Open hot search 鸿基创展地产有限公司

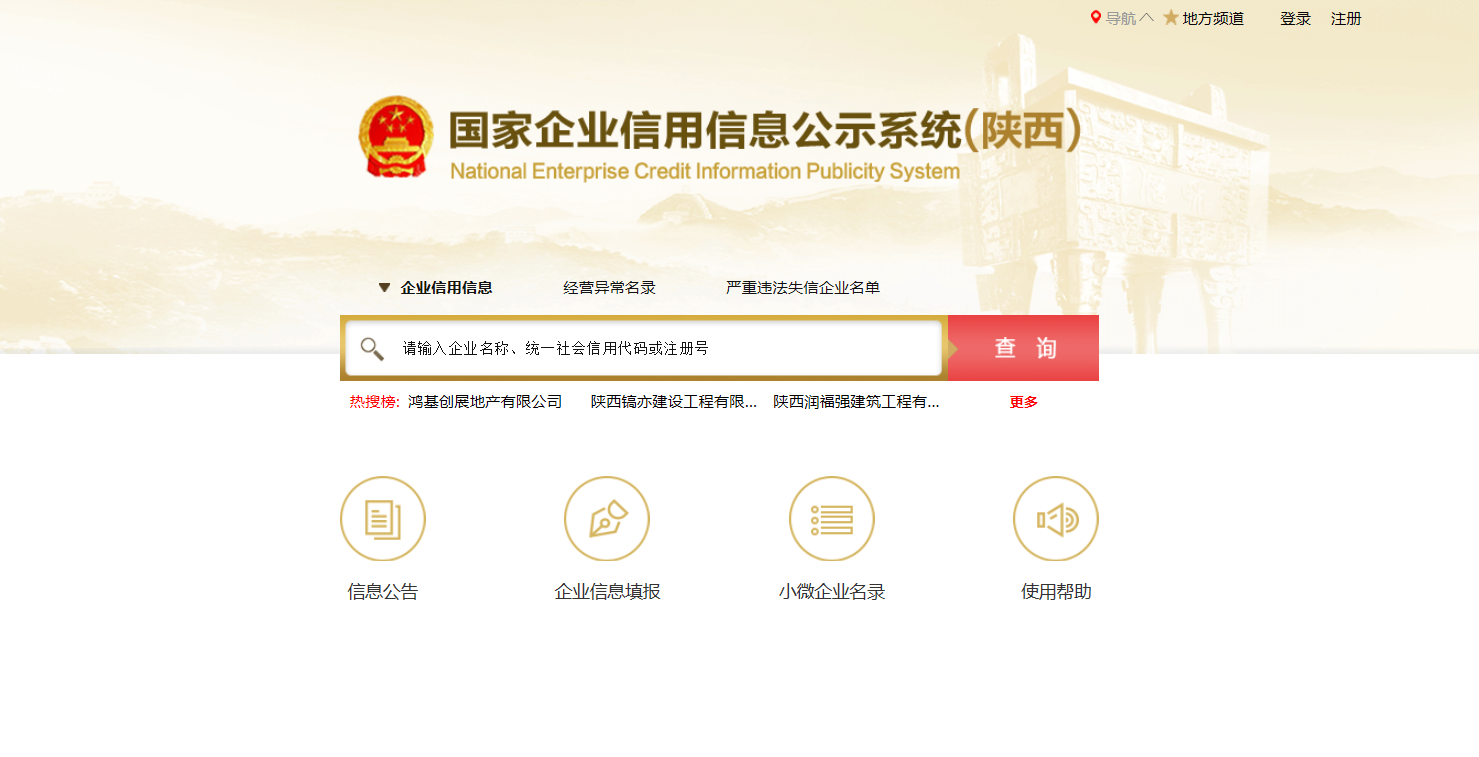pos(485,402)
